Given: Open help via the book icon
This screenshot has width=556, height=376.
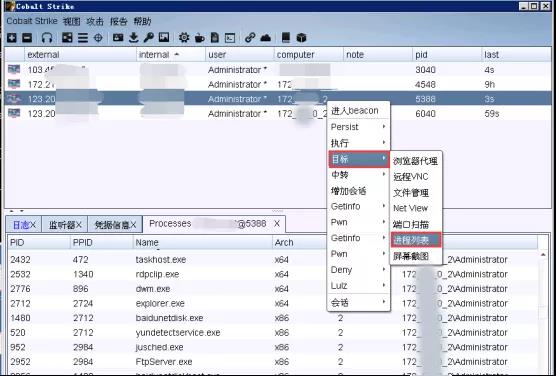Looking at the screenshot, I should coord(286,38).
